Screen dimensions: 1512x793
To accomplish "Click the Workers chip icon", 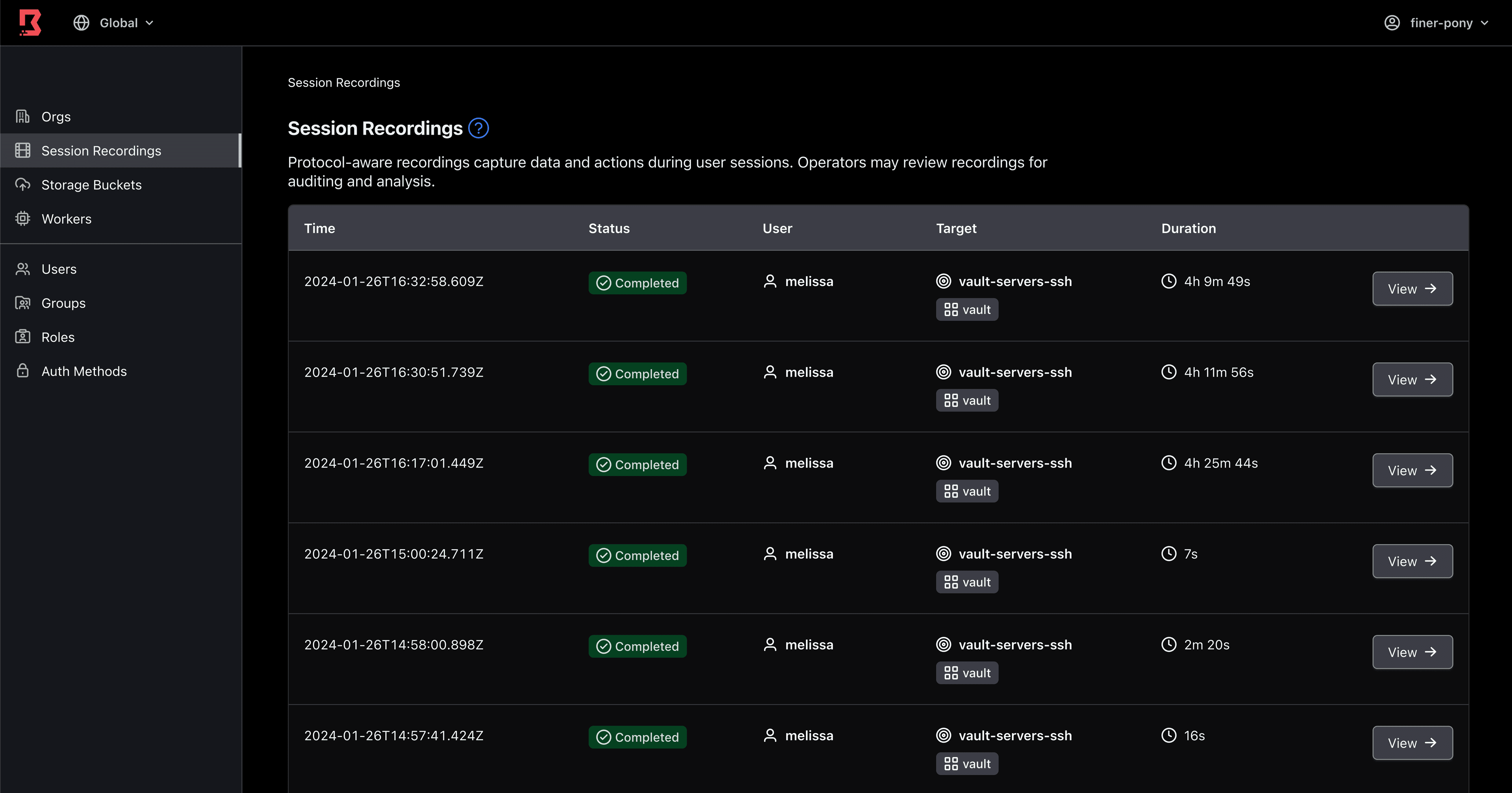I will [x=22, y=219].
